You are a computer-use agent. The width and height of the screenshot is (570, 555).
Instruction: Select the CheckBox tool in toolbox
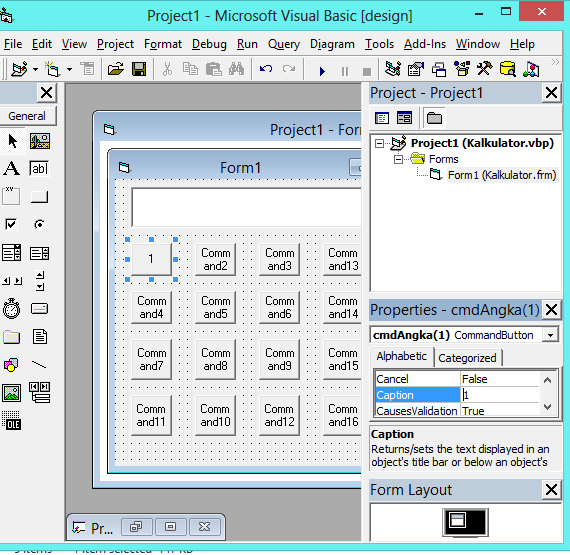coord(11,225)
